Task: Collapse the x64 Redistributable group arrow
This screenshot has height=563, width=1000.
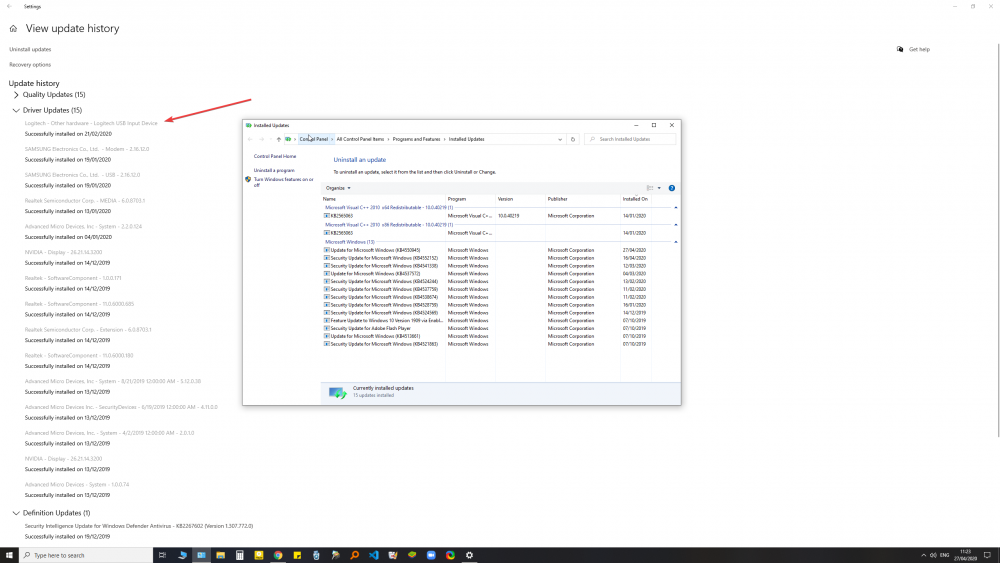Action: point(675,208)
